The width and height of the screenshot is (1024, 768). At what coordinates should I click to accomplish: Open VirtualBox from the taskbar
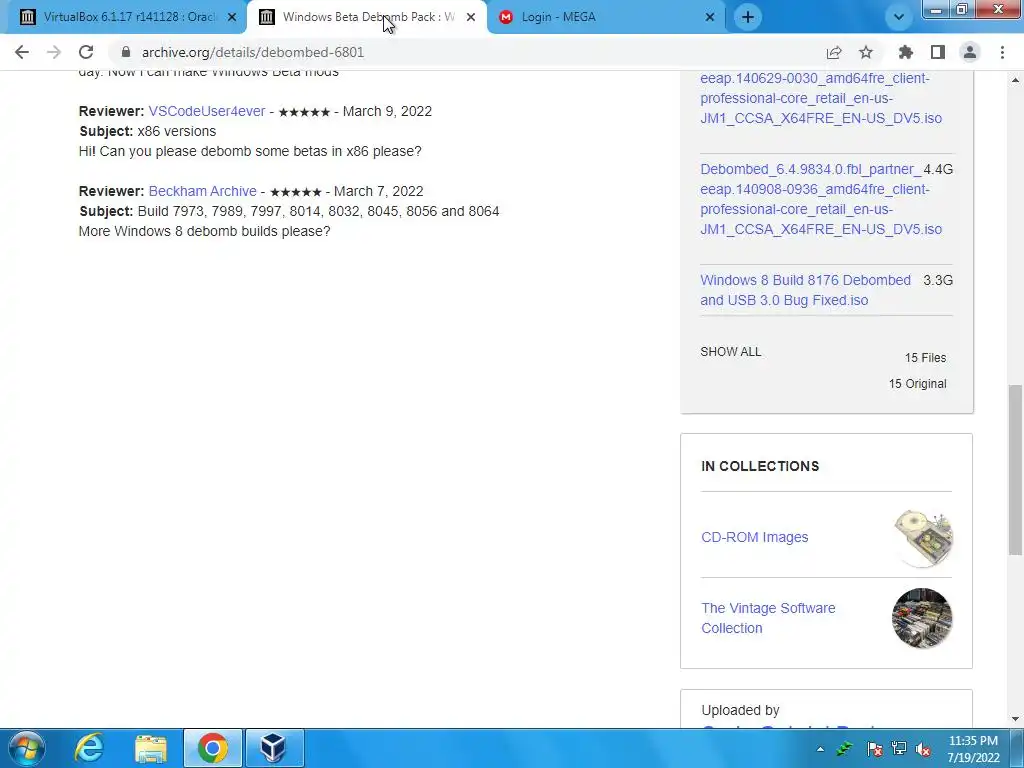(273, 748)
